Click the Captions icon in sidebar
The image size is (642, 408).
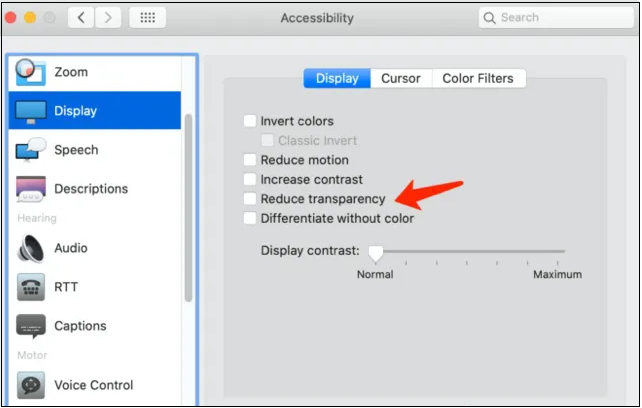tap(30, 326)
